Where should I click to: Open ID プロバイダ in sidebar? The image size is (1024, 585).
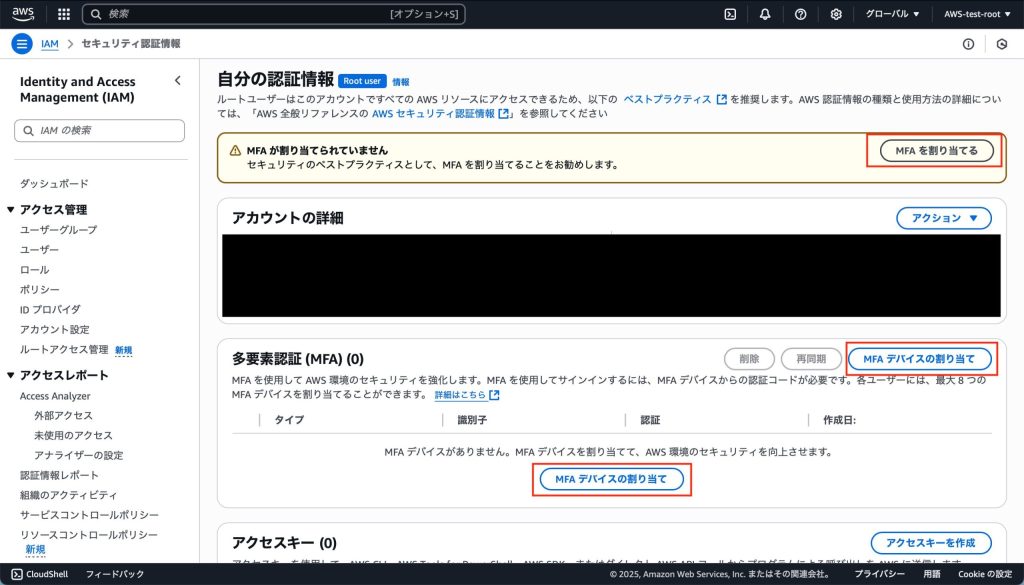coord(50,309)
